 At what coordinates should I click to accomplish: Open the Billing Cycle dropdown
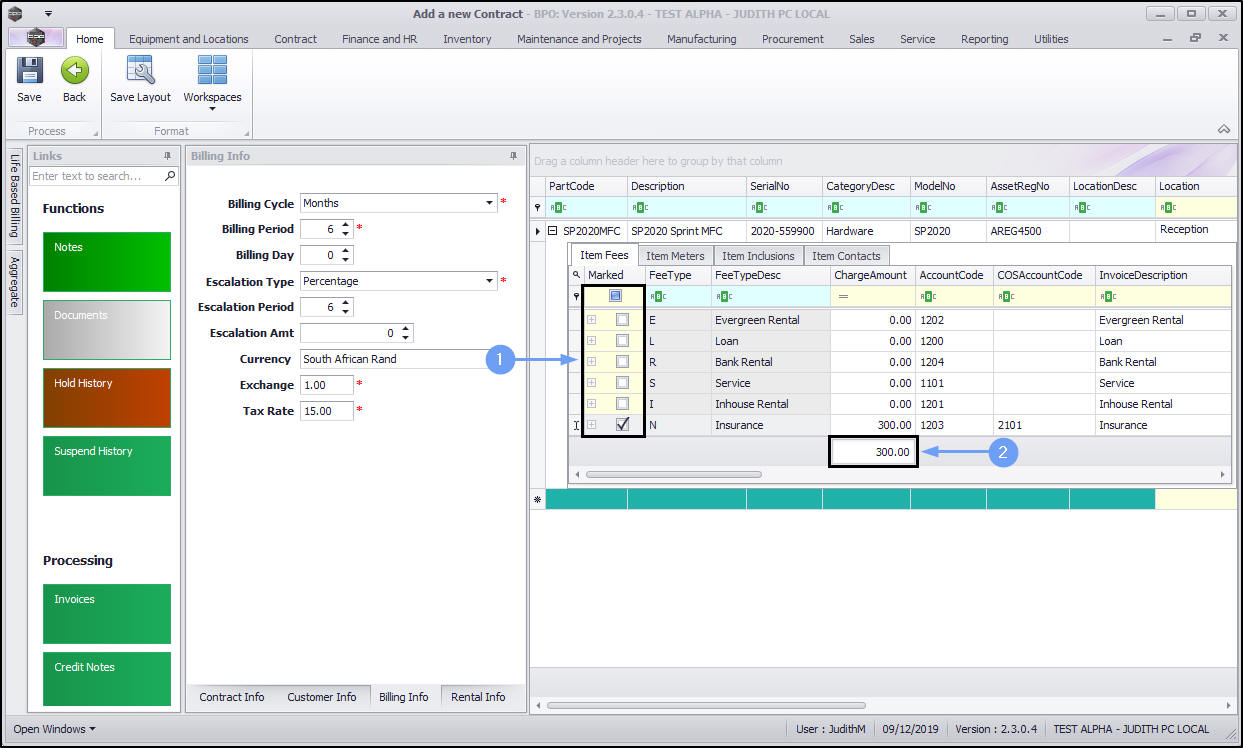coord(489,203)
